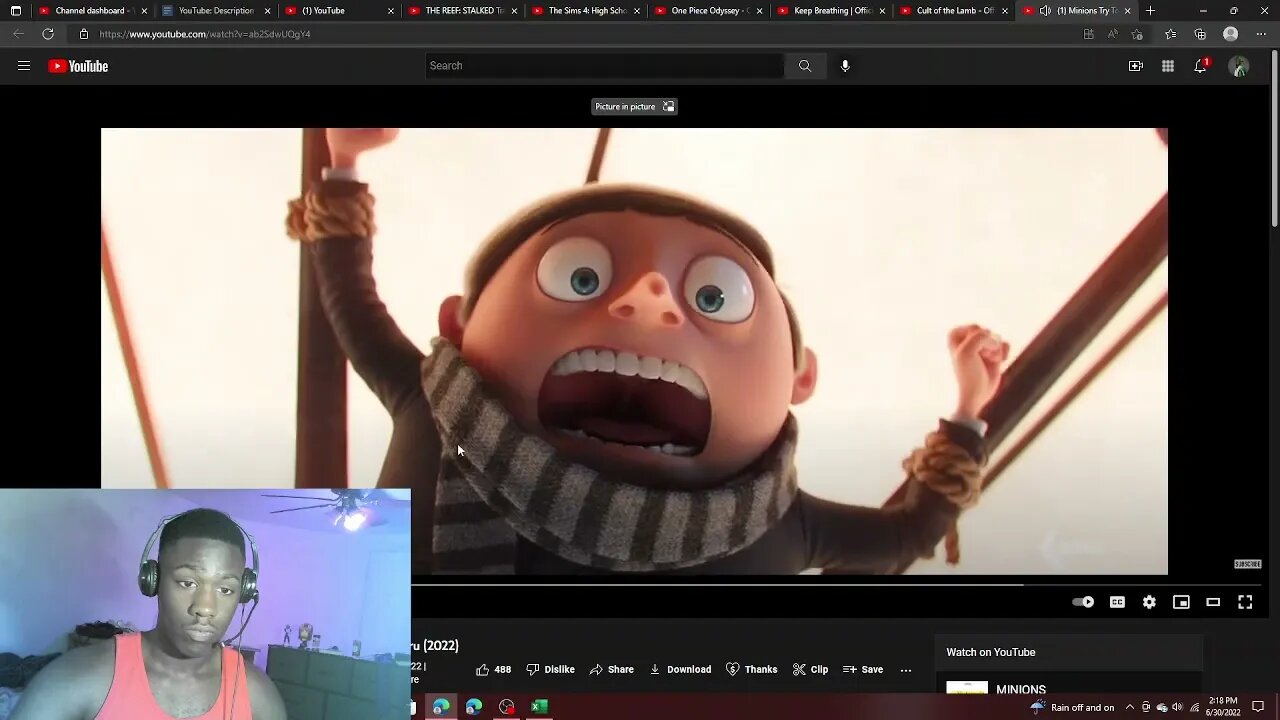Screen dimensions: 1280x720
Task: Open Microsoft Edge in the taskbar
Action: coord(440,707)
